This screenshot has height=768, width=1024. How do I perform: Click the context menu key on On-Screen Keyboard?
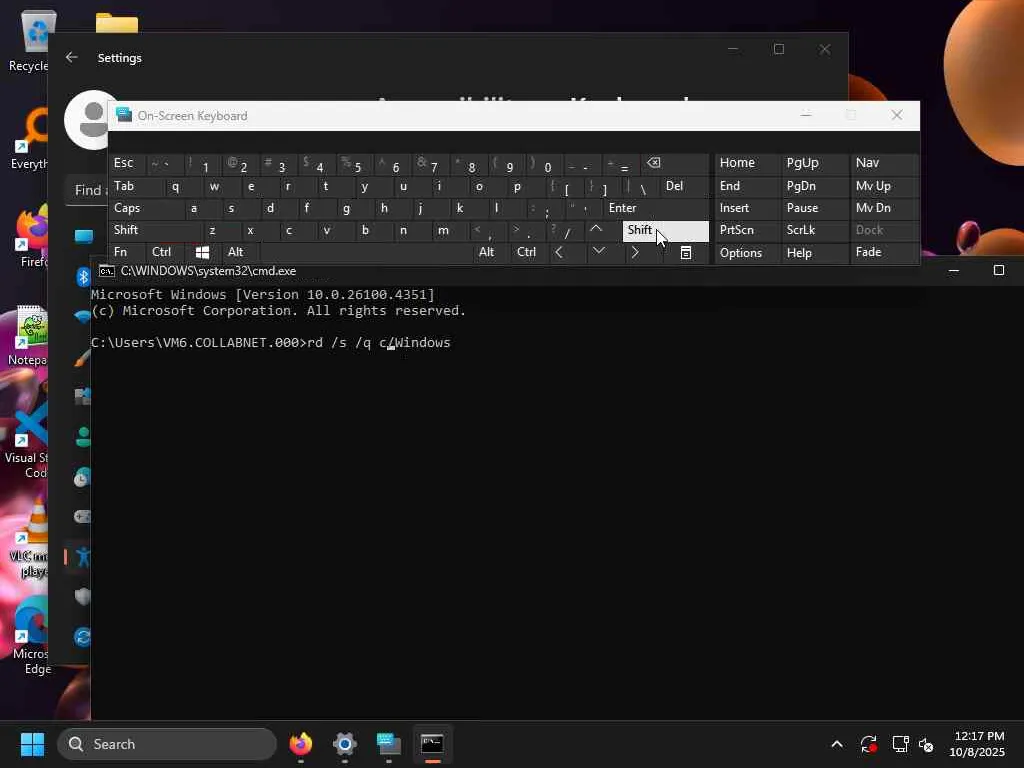[686, 252]
